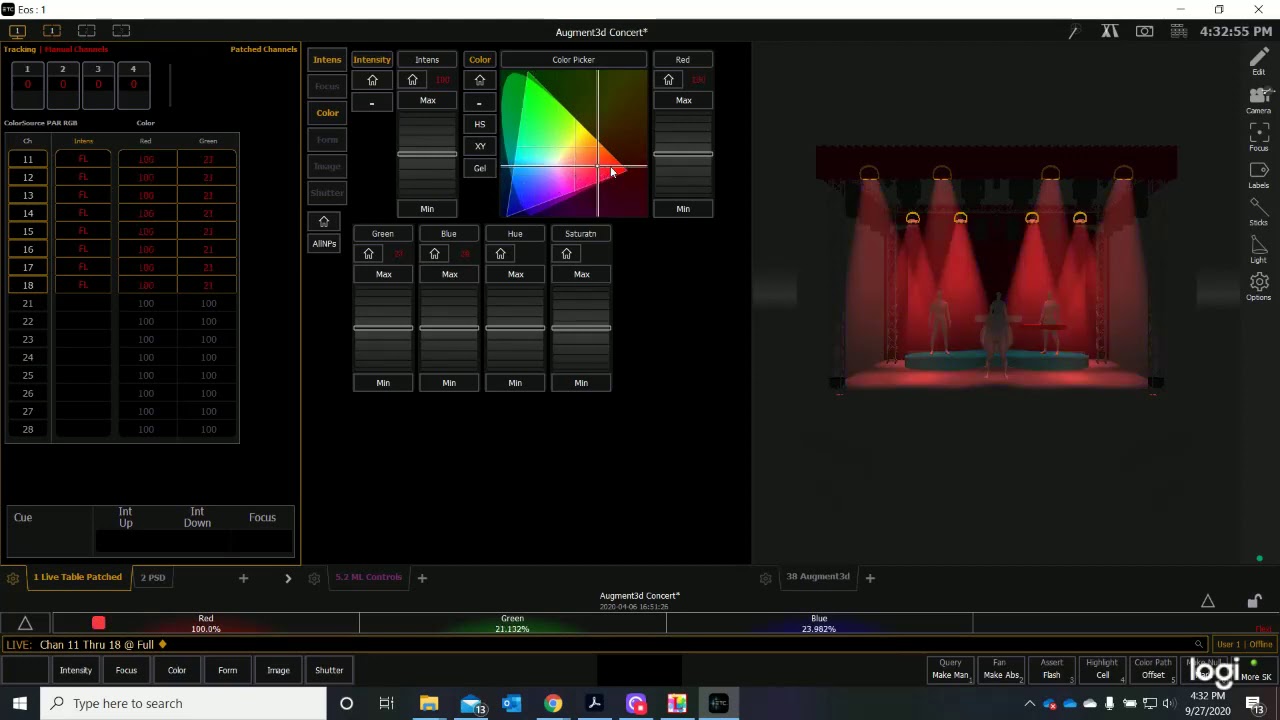
Task: Add new tab next to PSD tab
Action: (x=243, y=578)
